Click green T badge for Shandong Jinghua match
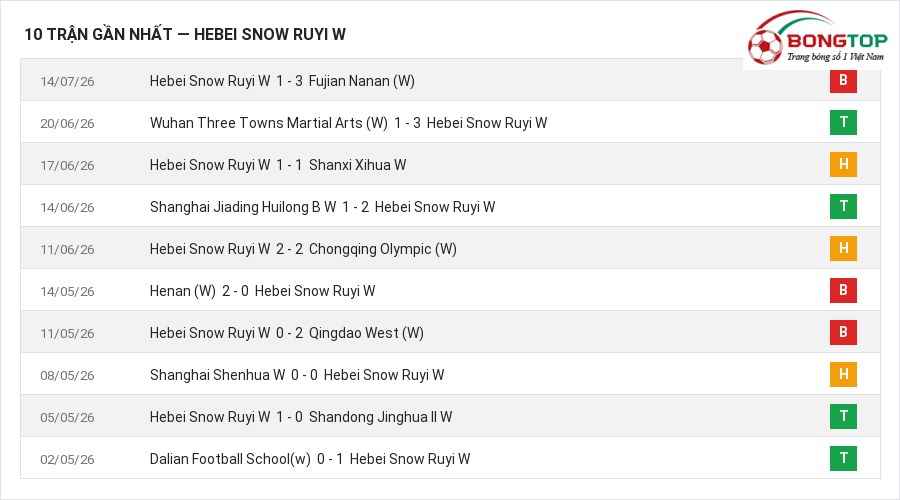 [843, 416]
